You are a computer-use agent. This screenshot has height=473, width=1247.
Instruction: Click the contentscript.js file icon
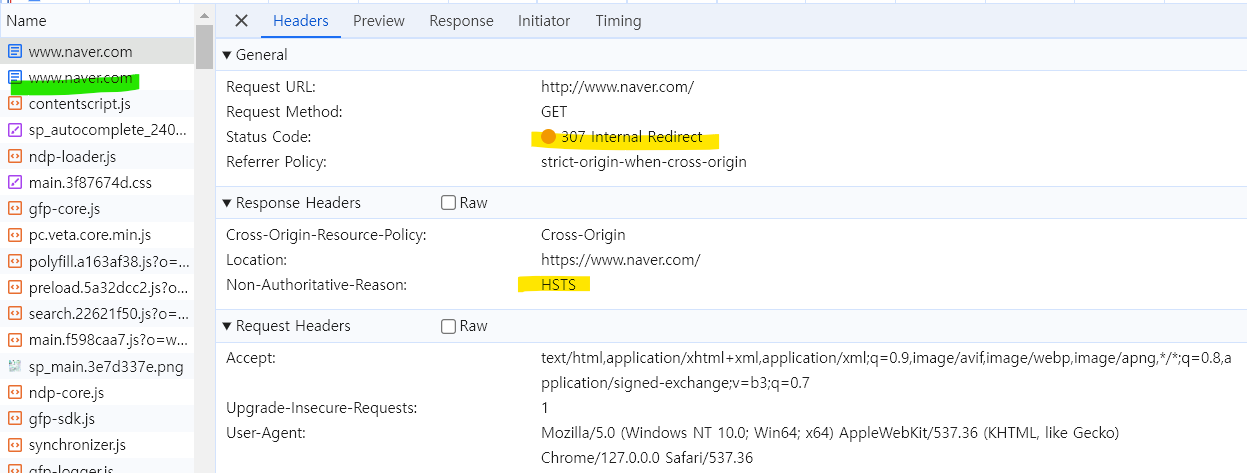[x=15, y=104]
